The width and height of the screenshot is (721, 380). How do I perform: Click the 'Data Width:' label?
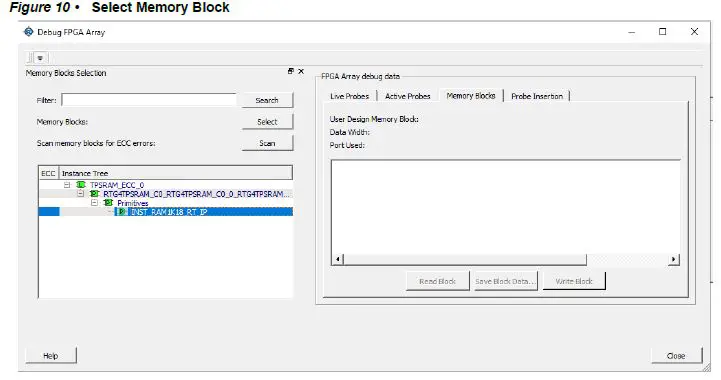349,132
